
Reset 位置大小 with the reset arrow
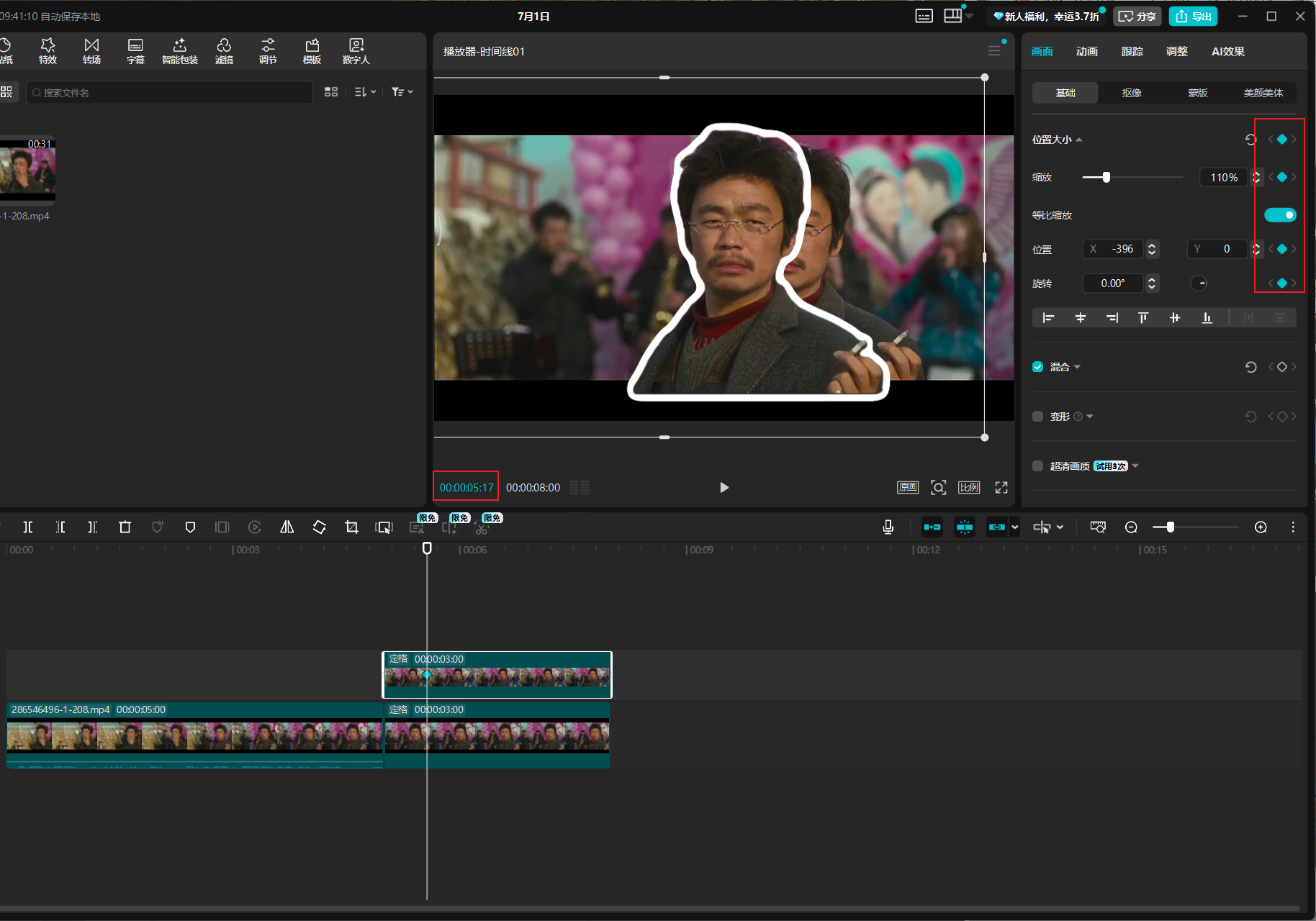click(1250, 140)
